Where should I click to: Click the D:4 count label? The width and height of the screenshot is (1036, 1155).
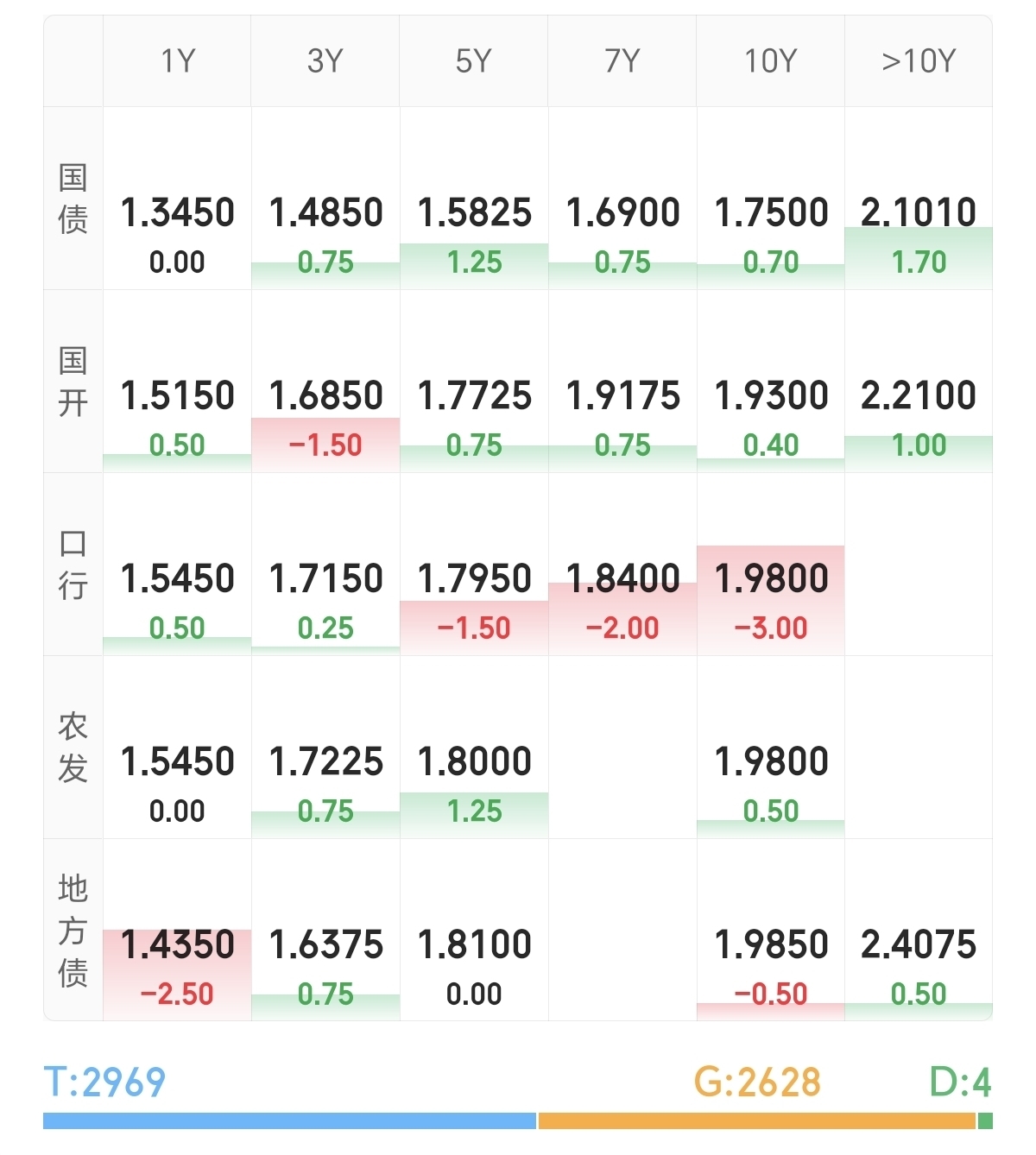pyautogui.click(x=960, y=1082)
